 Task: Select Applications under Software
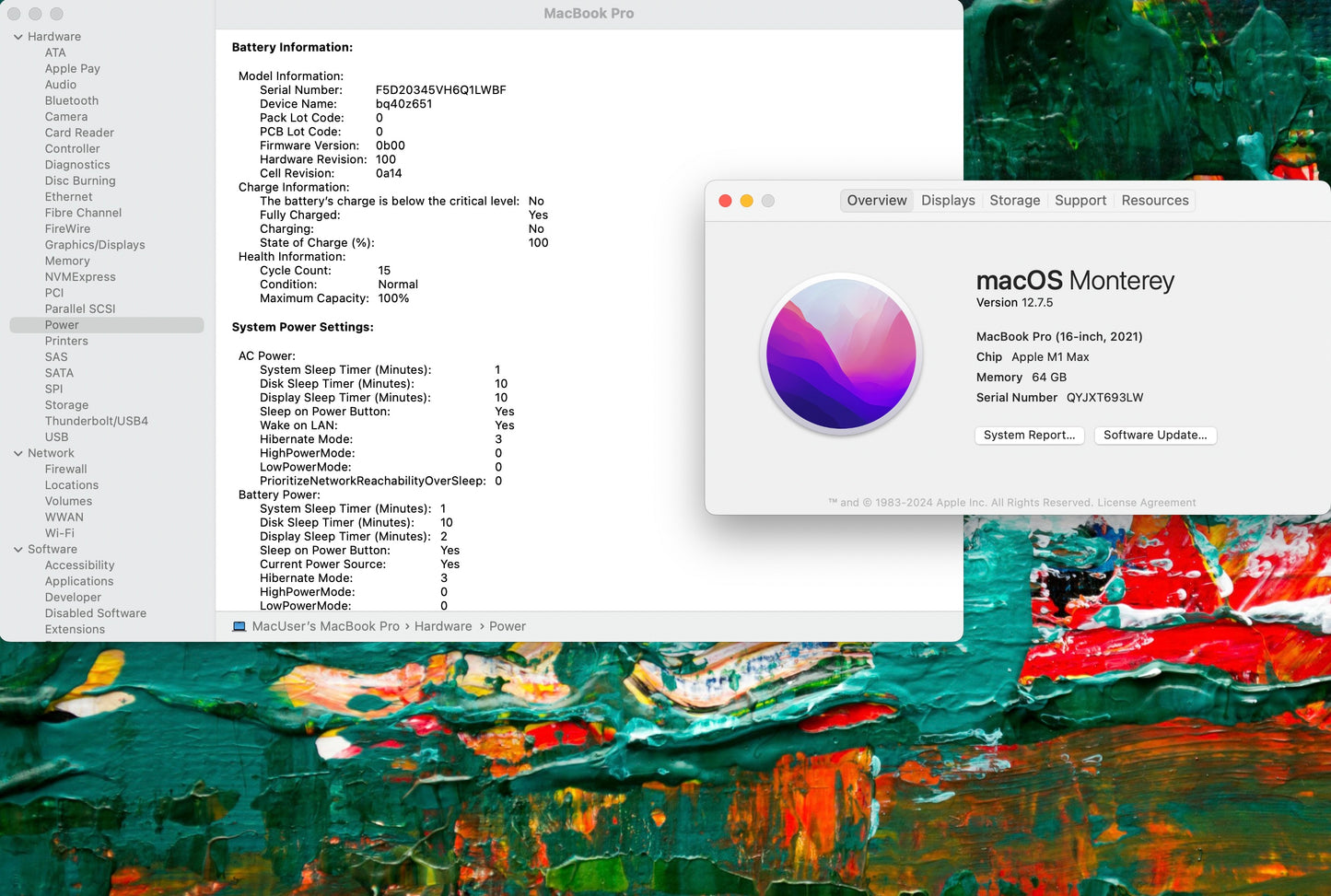(x=79, y=581)
